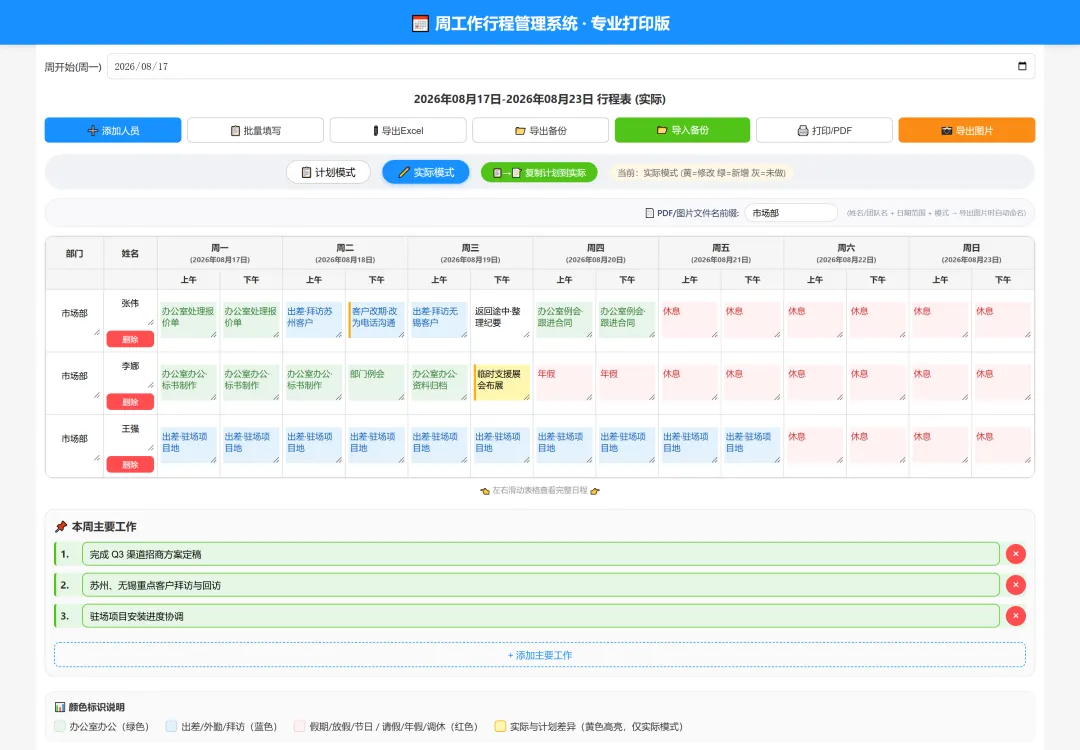The height and width of the screenshot is (750, 1080).
Task: Open the 批量填写 clipboard button
Action: pyautogui.click(x=255, y=130)
